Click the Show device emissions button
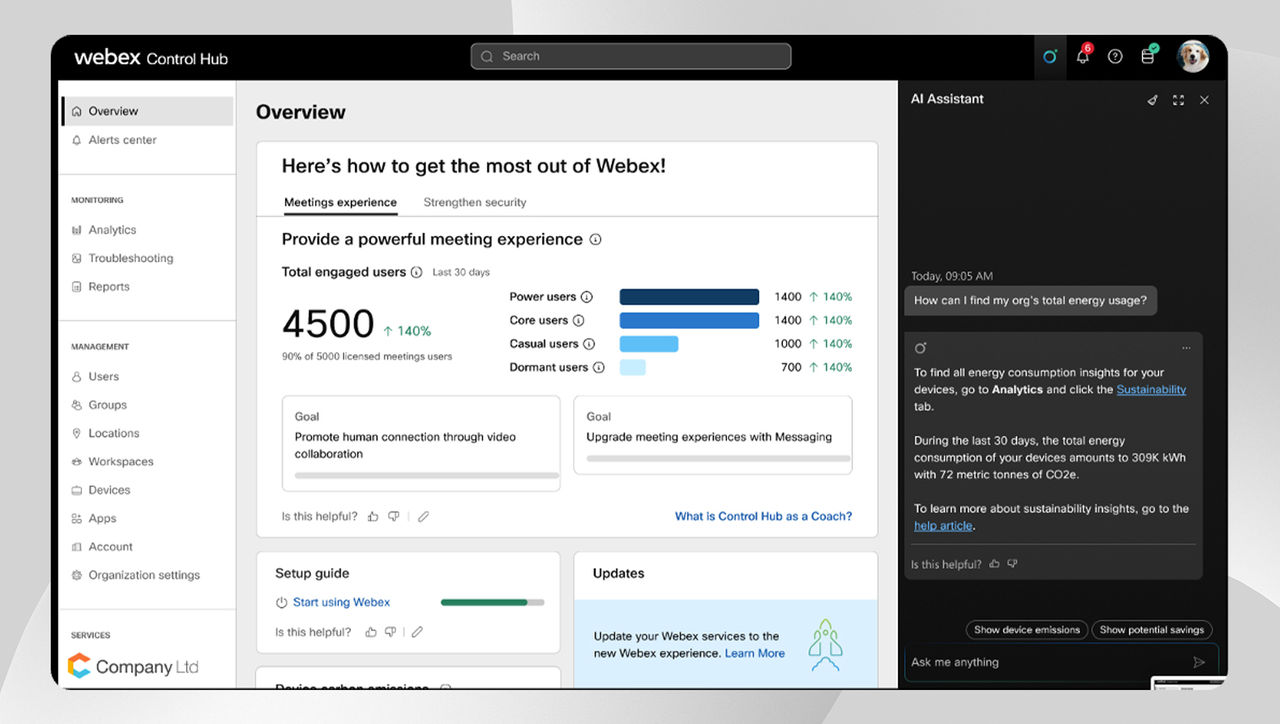This screenshot has width=1280, height=724. (1027, 630)
